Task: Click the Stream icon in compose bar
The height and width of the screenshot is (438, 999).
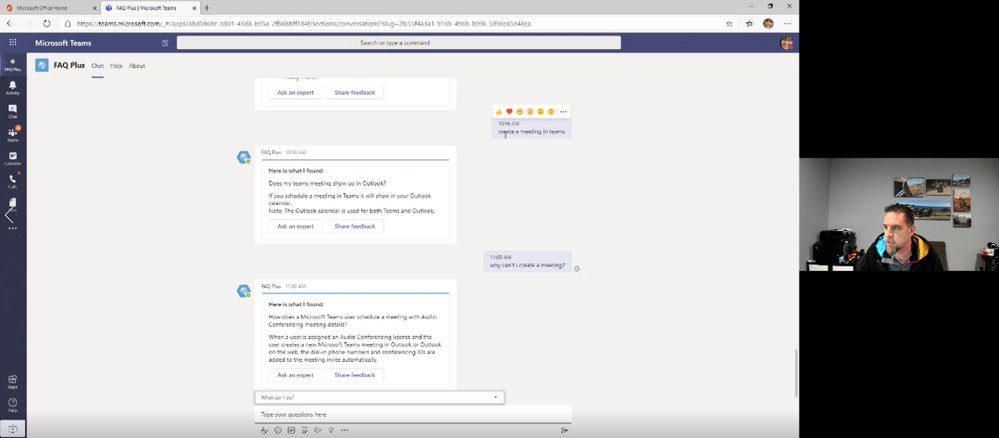Action: (x=318, y=430)
